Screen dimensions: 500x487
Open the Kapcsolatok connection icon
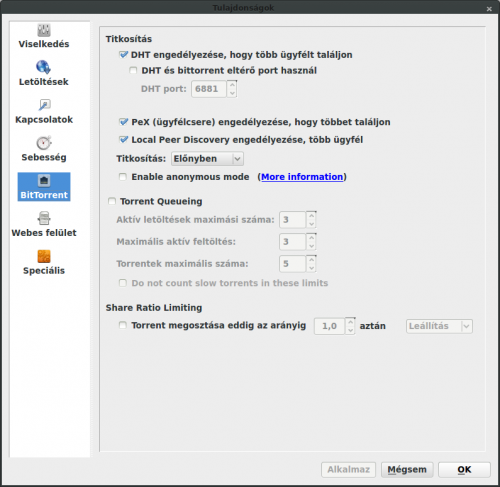pos(44,105)
